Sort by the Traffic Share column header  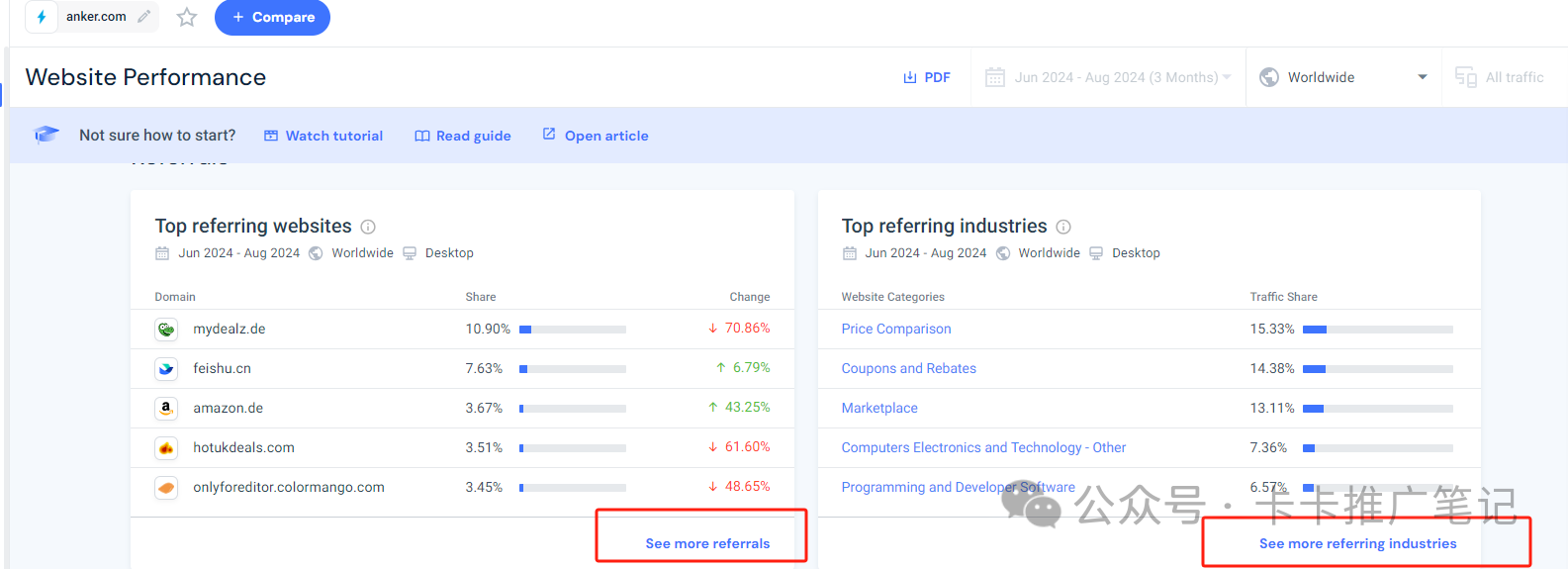(x=1283, y=297)
